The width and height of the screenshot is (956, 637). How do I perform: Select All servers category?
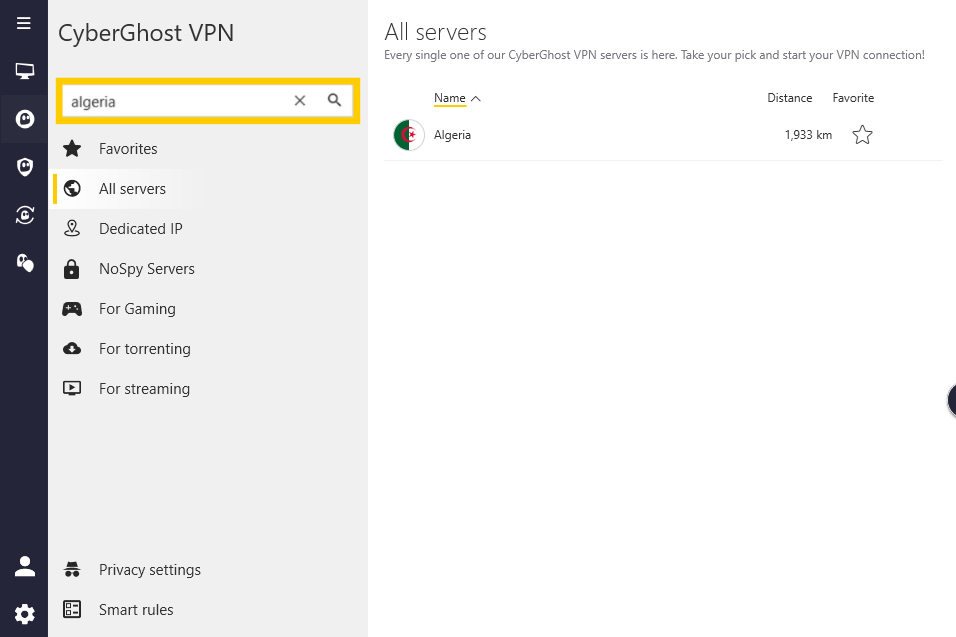[x=132, y=189]
